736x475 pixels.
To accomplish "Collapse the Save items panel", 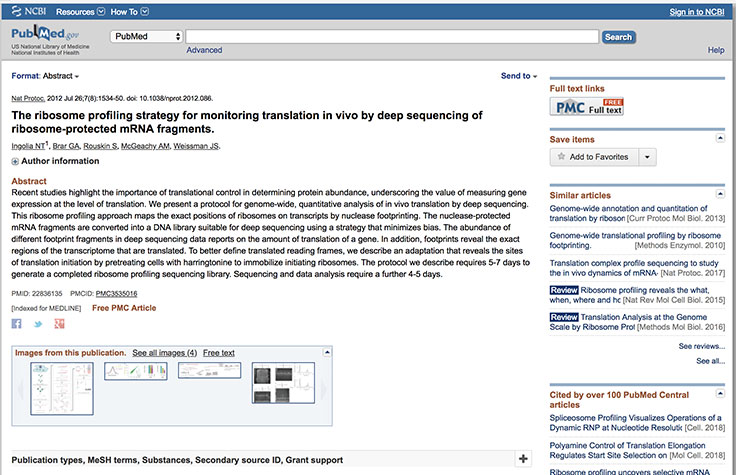I will pyautogui.click(x=722, y=140).
